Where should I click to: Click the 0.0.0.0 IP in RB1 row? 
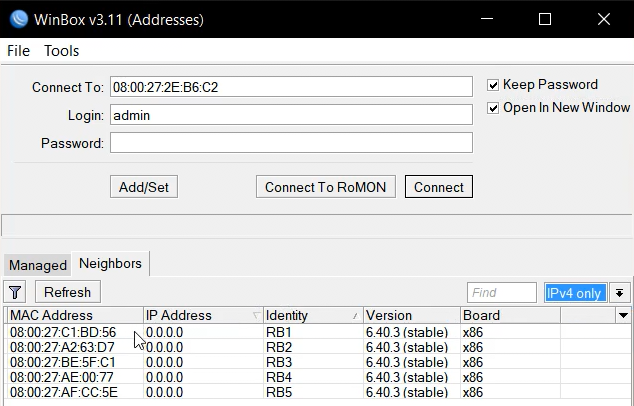coord(164,332)
